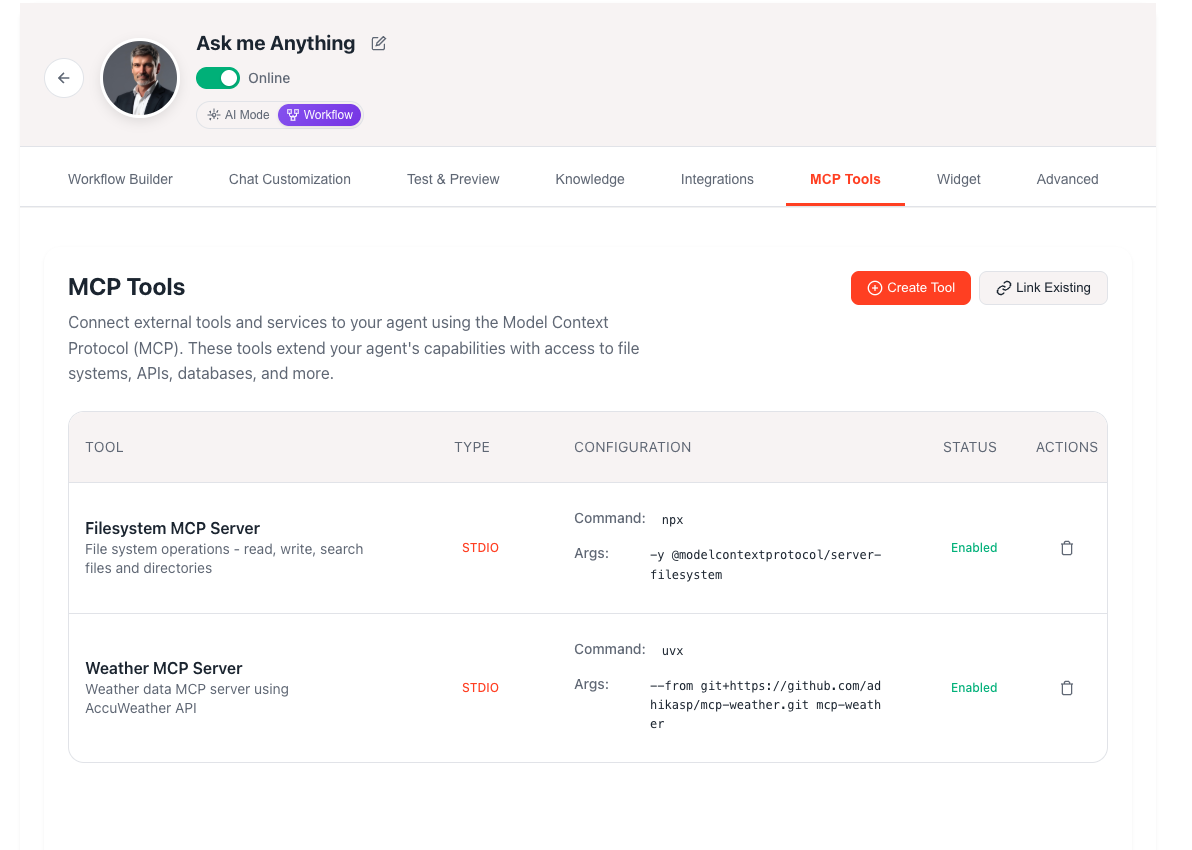The height and width of the screenshot is (850, 1192).
Task: Switch to the Integrations tab
Action: tap(717, 179)
